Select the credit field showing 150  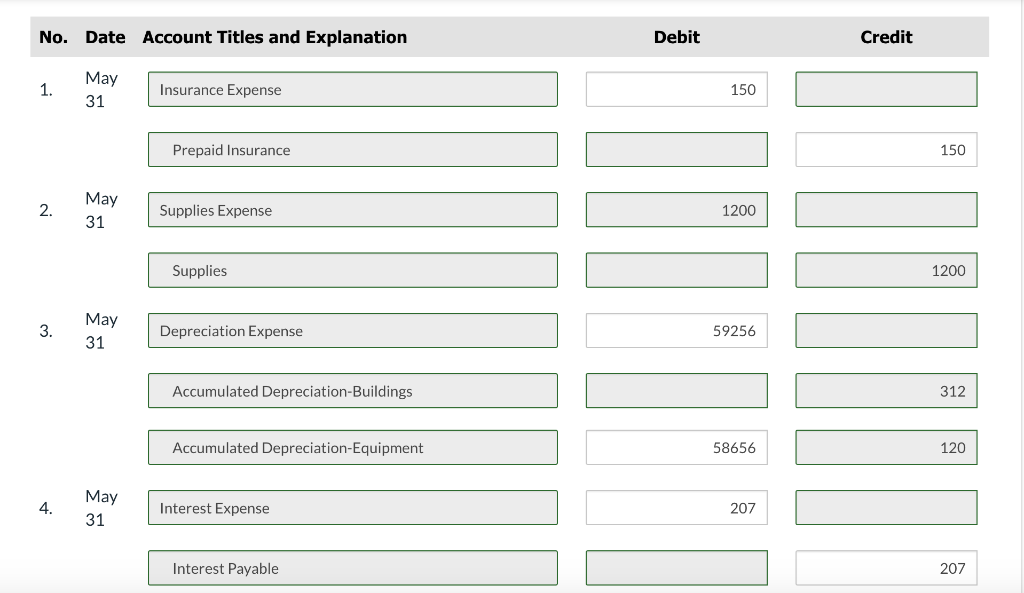click(x=886, y=149)
